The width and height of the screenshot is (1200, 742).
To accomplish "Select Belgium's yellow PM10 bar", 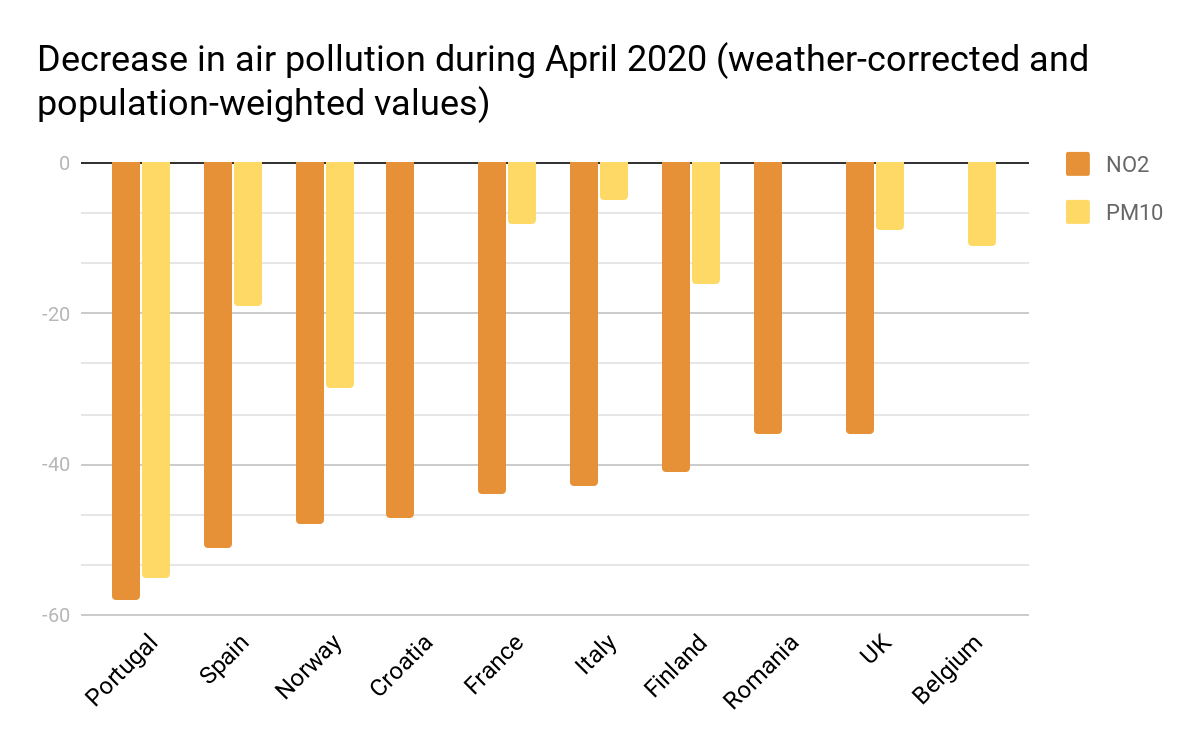I will point(982,203).
